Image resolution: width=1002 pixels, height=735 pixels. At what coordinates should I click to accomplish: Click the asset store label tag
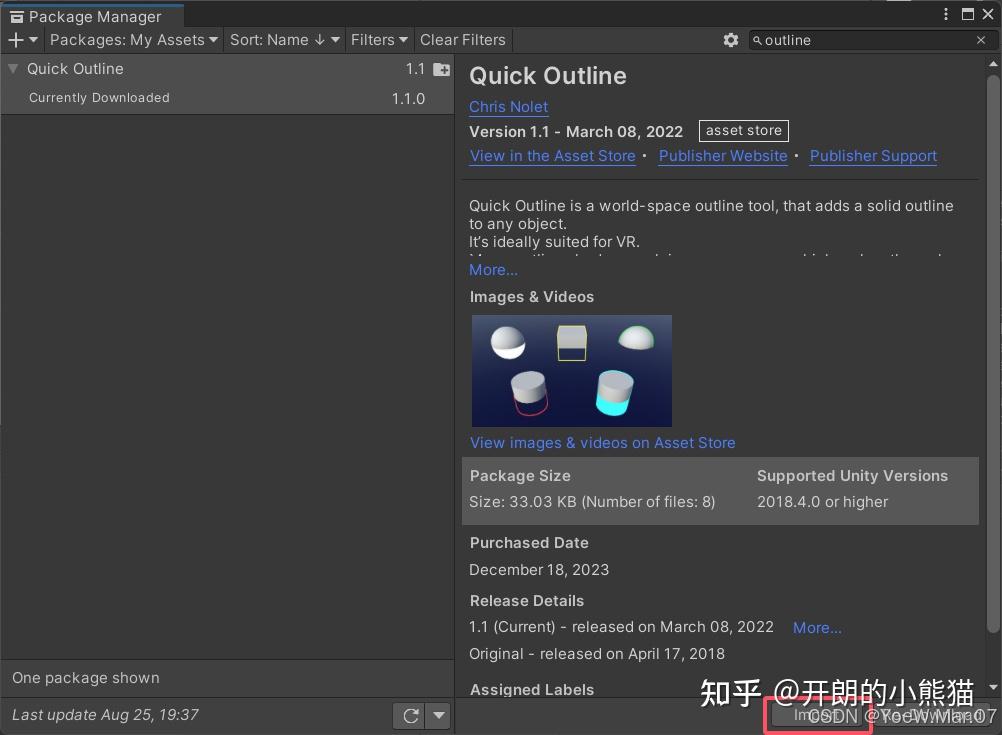[x=743, y=130]
